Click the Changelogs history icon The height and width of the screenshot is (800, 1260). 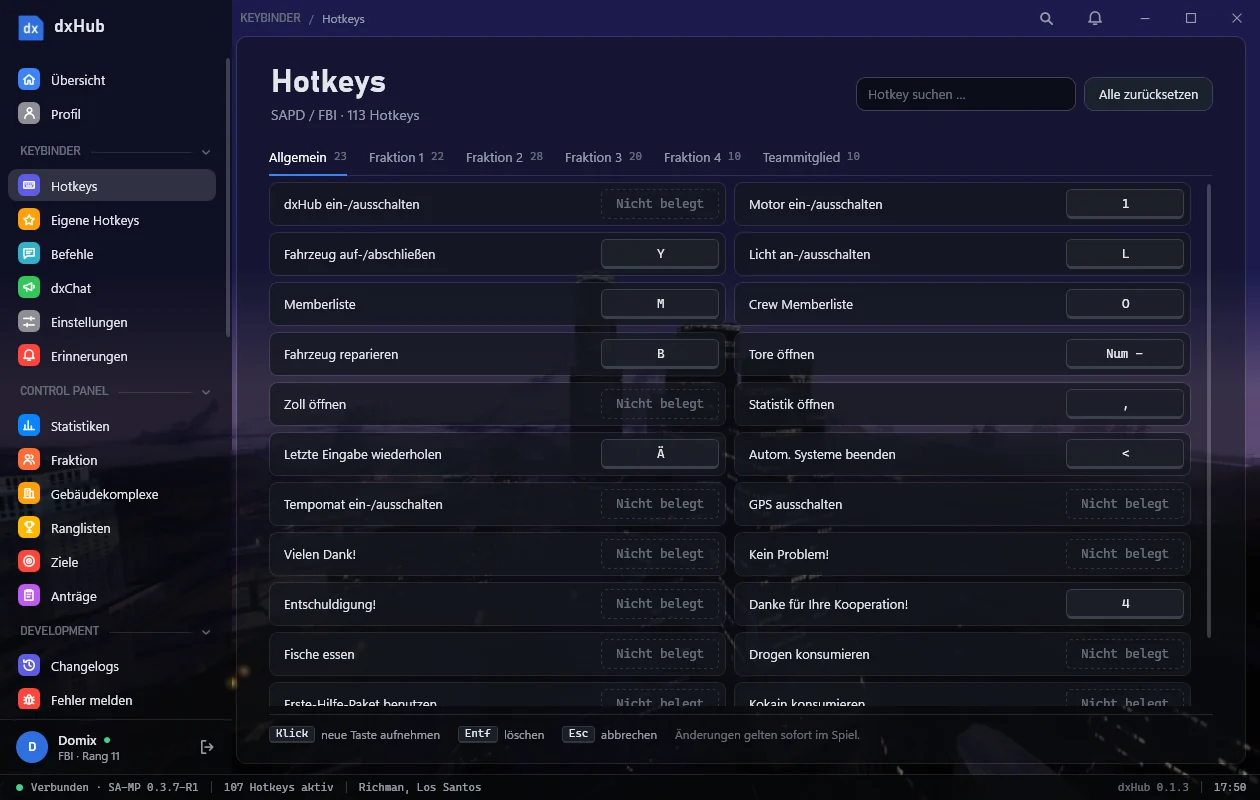click(29, 666)
